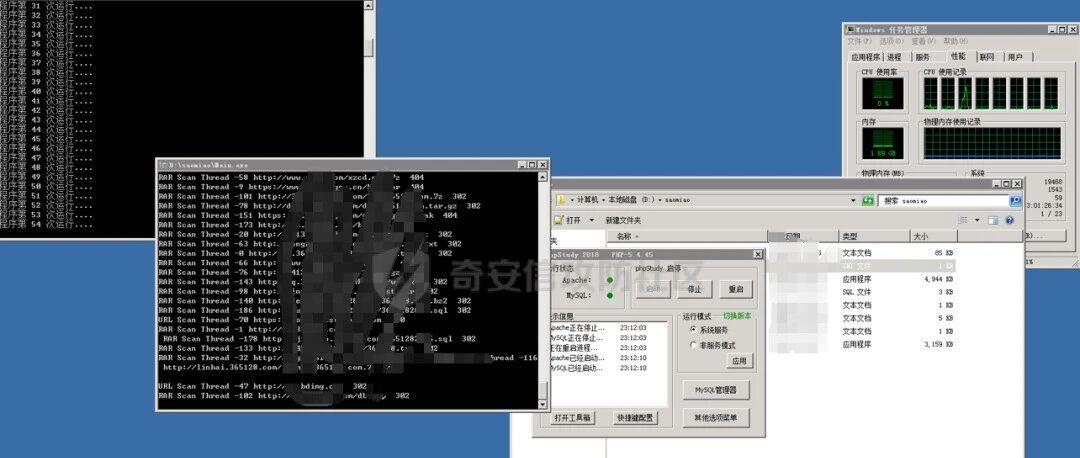Open the Explorer help question-mark icon

(1010, 220)
